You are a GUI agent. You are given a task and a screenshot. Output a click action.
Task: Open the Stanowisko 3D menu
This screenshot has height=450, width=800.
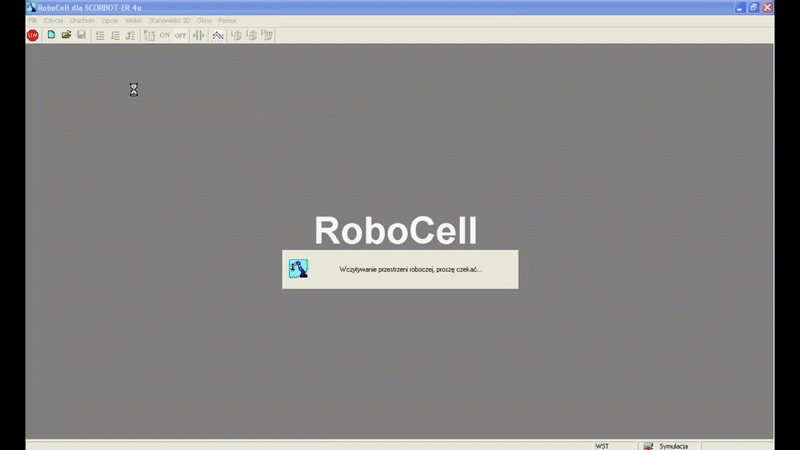click(169, 20)
